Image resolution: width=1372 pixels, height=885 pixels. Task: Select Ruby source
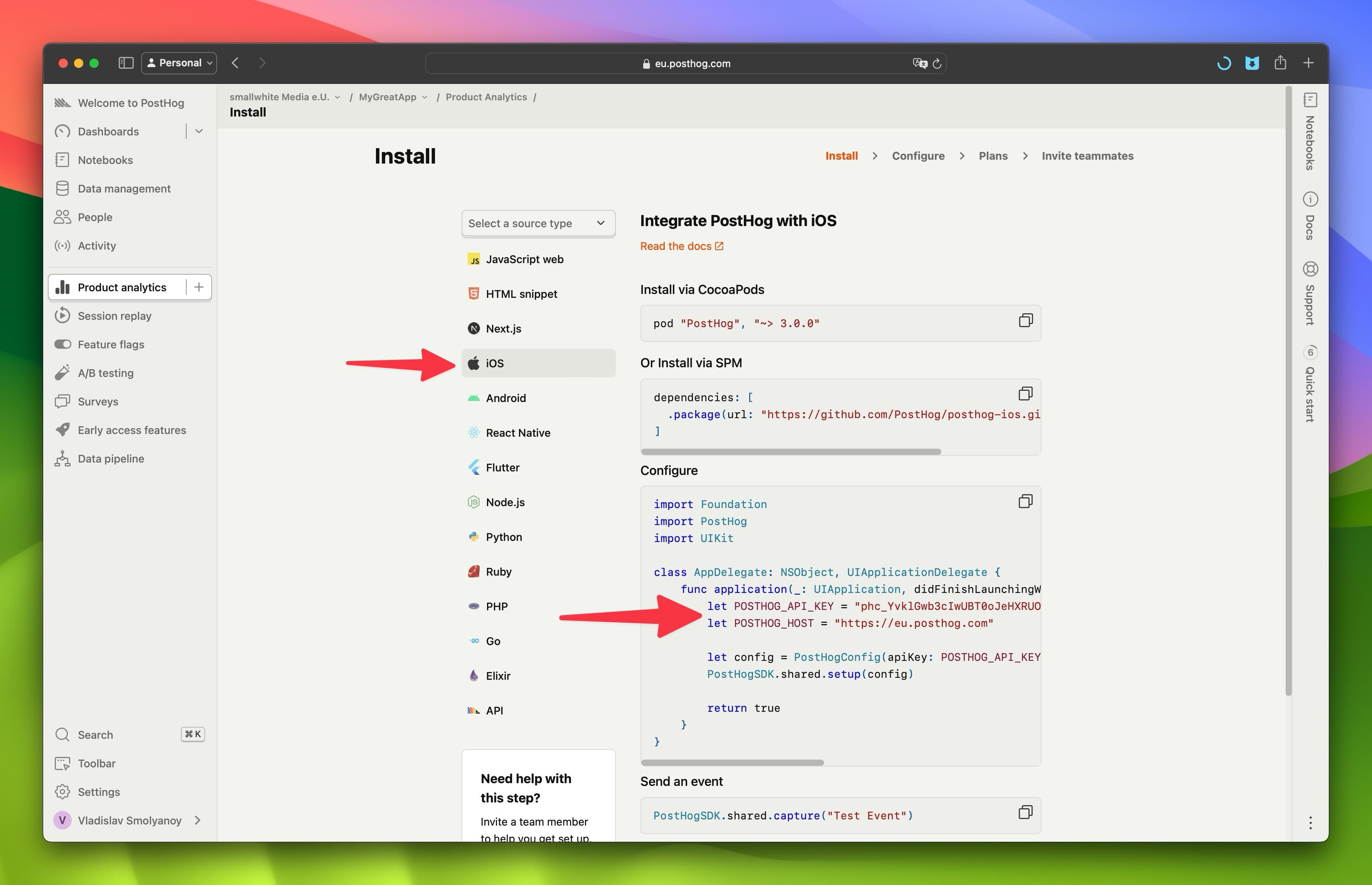coord(538,572)
